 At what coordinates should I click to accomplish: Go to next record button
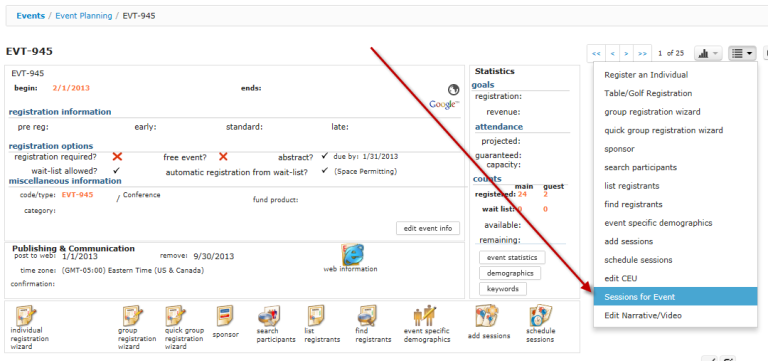(626, 53)
